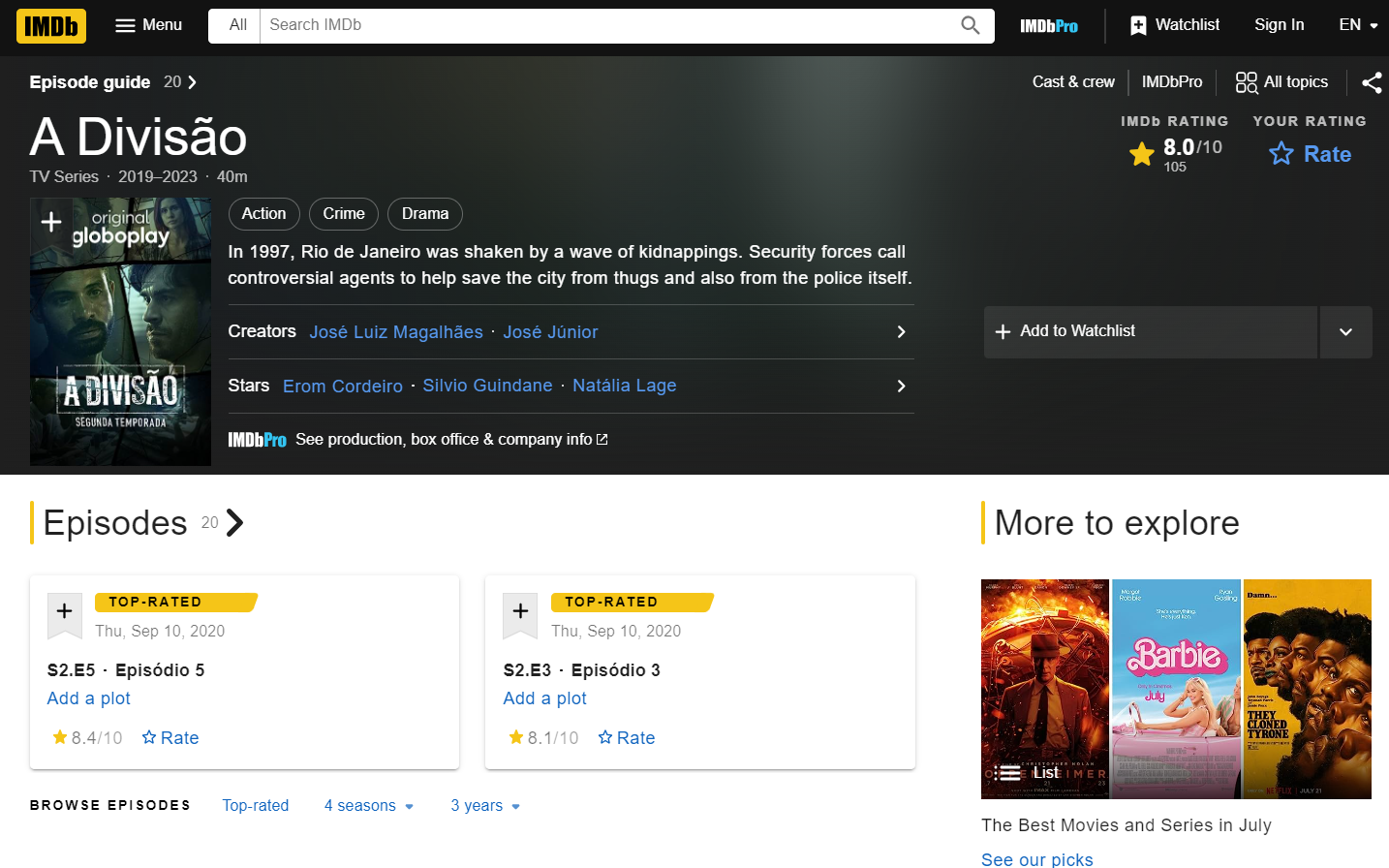Open the Barbie poster thumbnail
Viewport: 1389px width, 868px height.
[1176, 689]
